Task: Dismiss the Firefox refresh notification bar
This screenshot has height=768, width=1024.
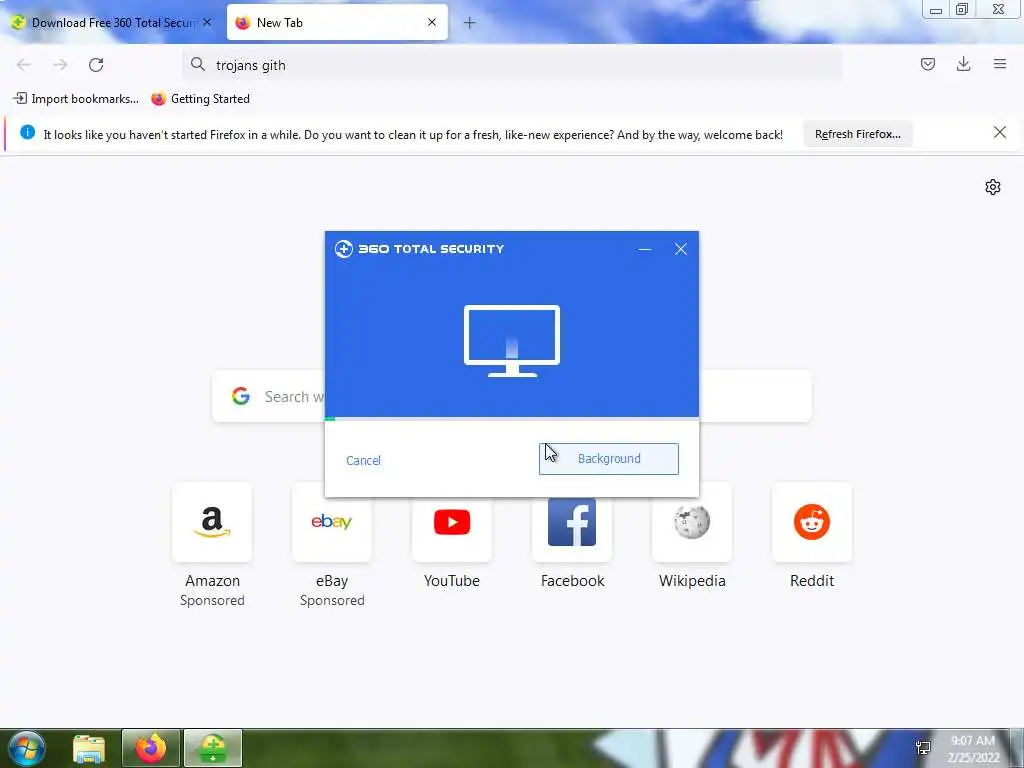Action: (x=999, y=133)
